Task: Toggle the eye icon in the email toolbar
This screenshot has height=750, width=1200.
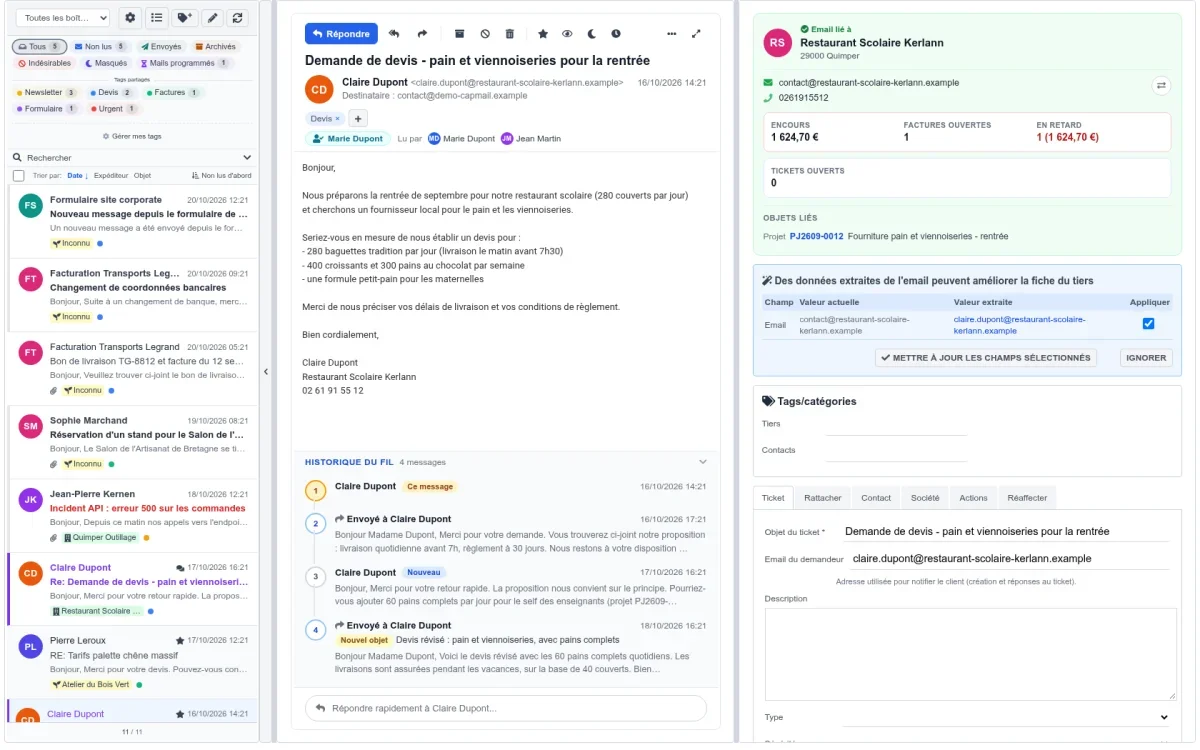Action: click(567, 34)
